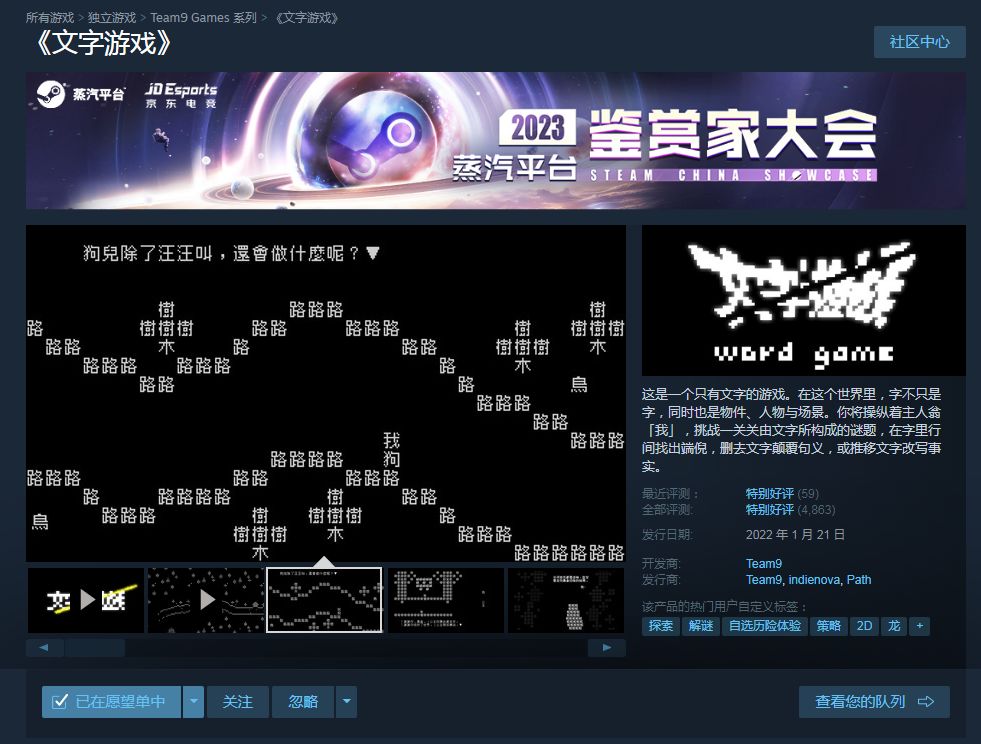The image size is (981, 744).
Task: Expand the ignore options dropdown arrow
Action: (x=346, y=701)
